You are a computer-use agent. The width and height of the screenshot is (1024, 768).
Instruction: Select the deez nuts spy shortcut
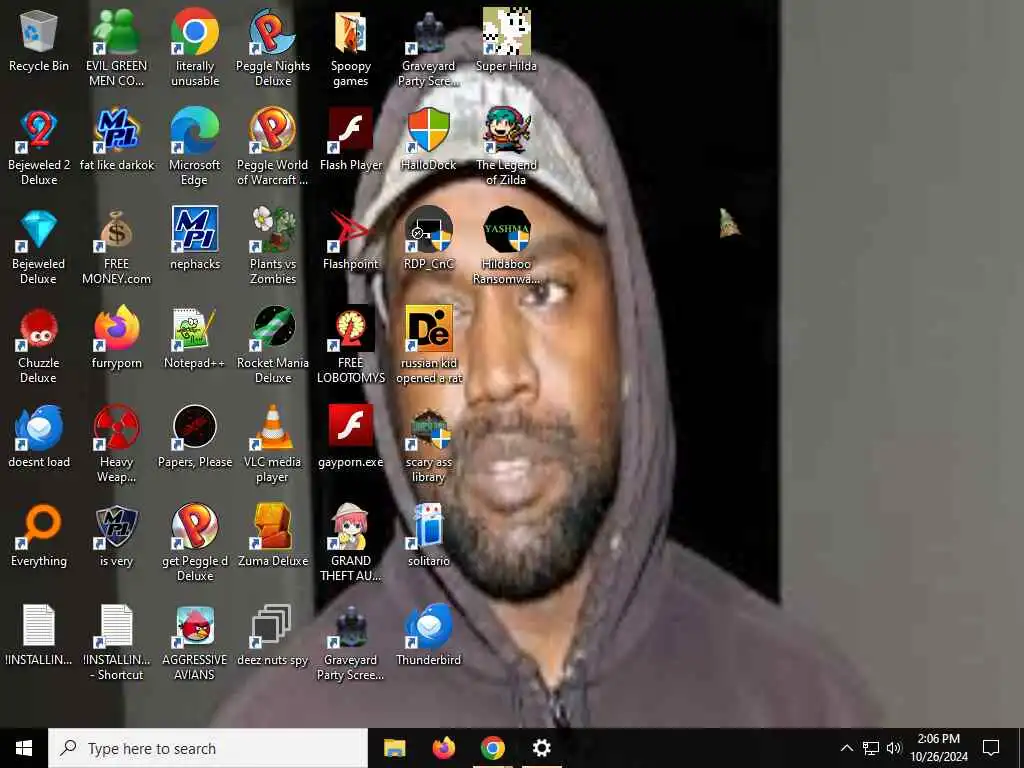coord(272,626)
